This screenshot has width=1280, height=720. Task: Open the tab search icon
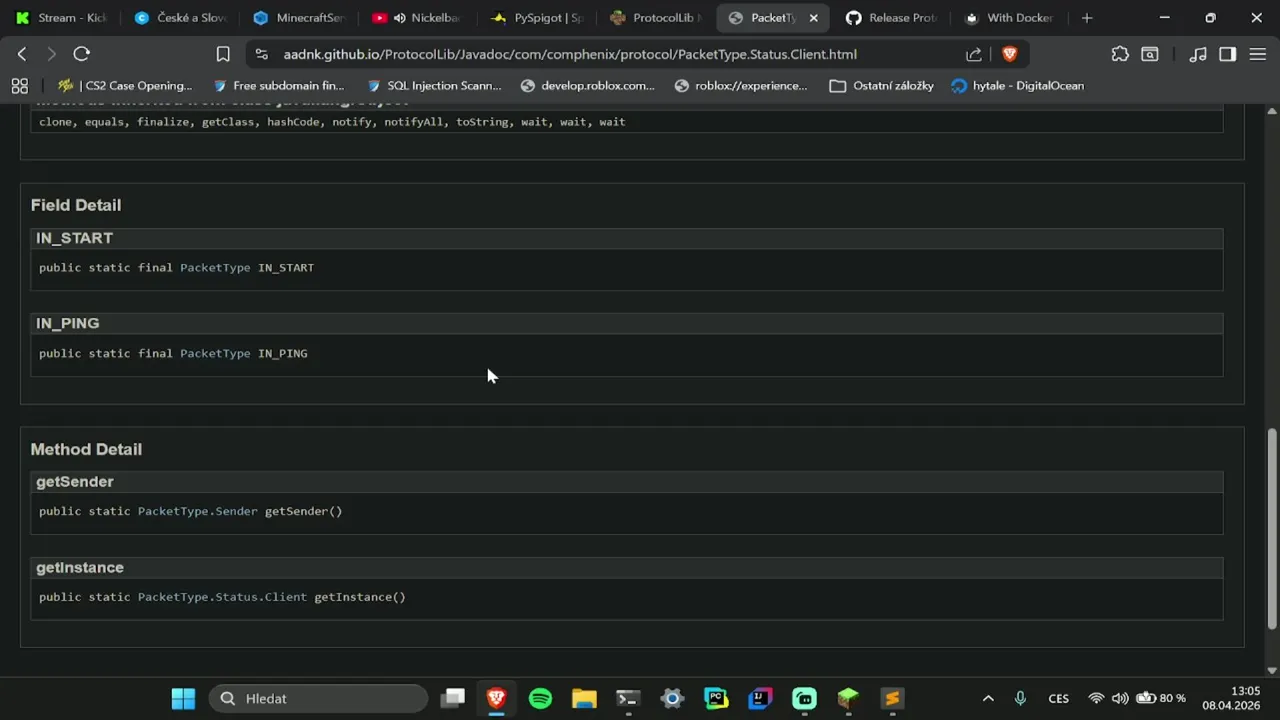(x=1150, y=54)
